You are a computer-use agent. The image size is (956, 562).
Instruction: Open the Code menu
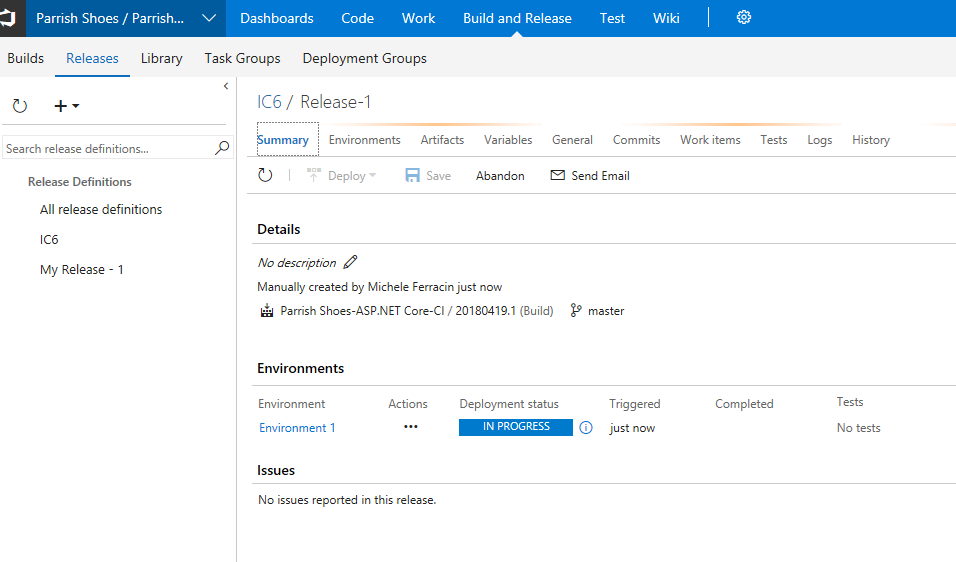click(x=357, y=18)
